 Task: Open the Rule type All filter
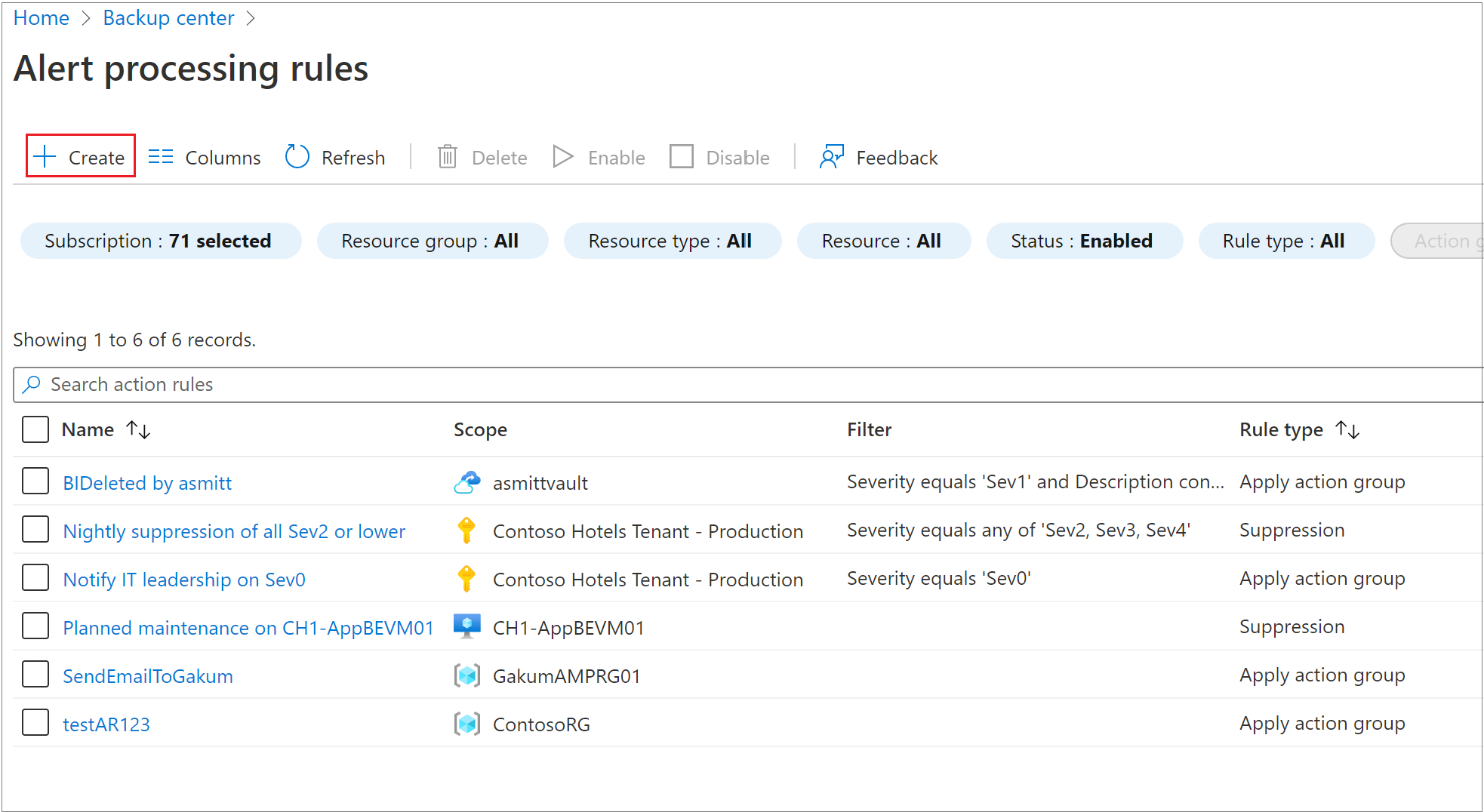(x=1285, y=241)
